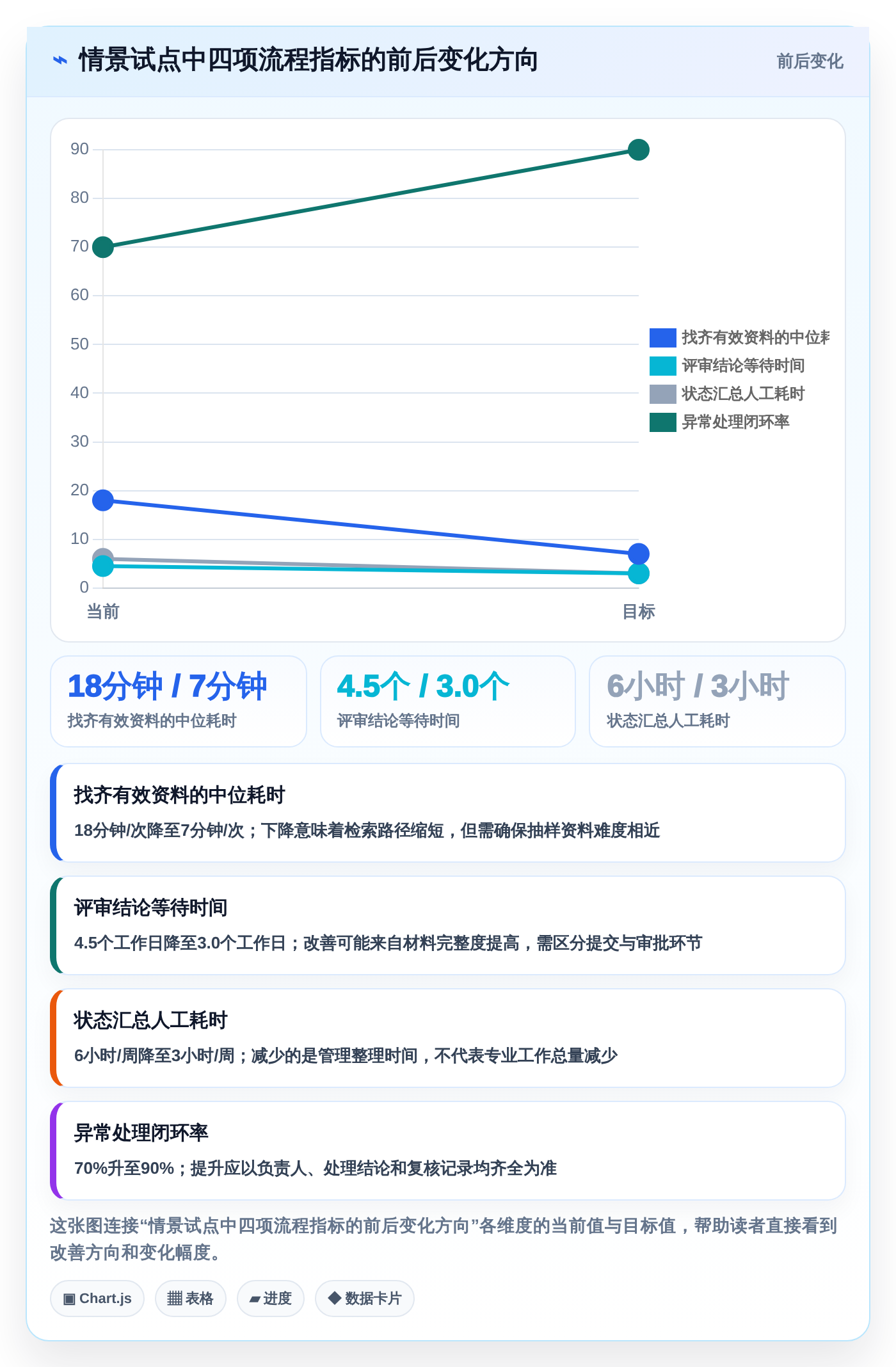This screenshot has width=896, height=1367.
Task: Click the bar icon in 进度 chip
Action: click(x=255, y=1299)
